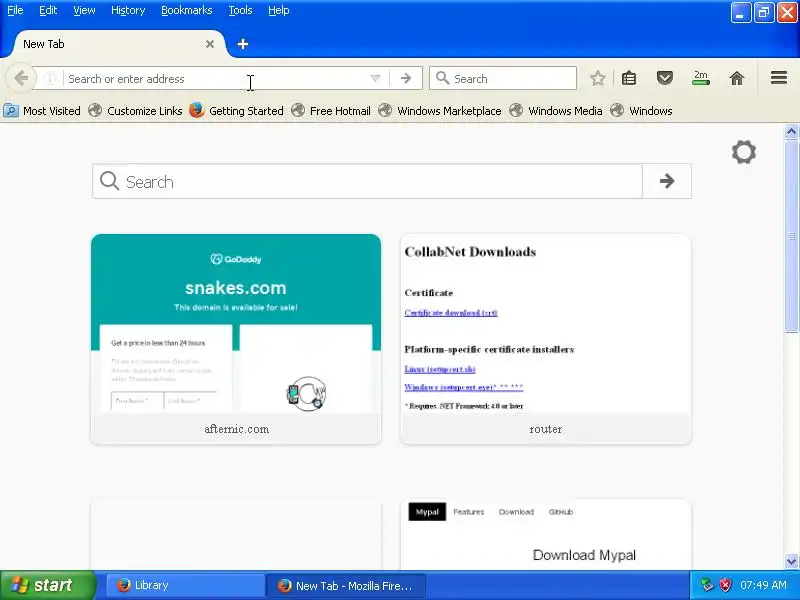Open Getting Started bookmark
800x600 pixels.
pos(236,111)
